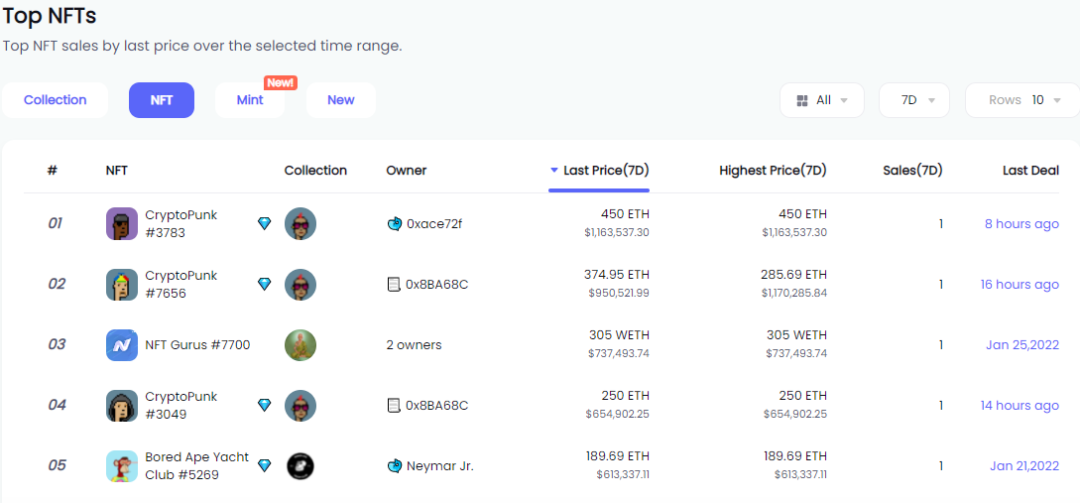Click the diamond icon beside Bored Ape Yacht Club #5269
The width and height of the screenshot is (1080, 503).
click(x=264, y=466)
